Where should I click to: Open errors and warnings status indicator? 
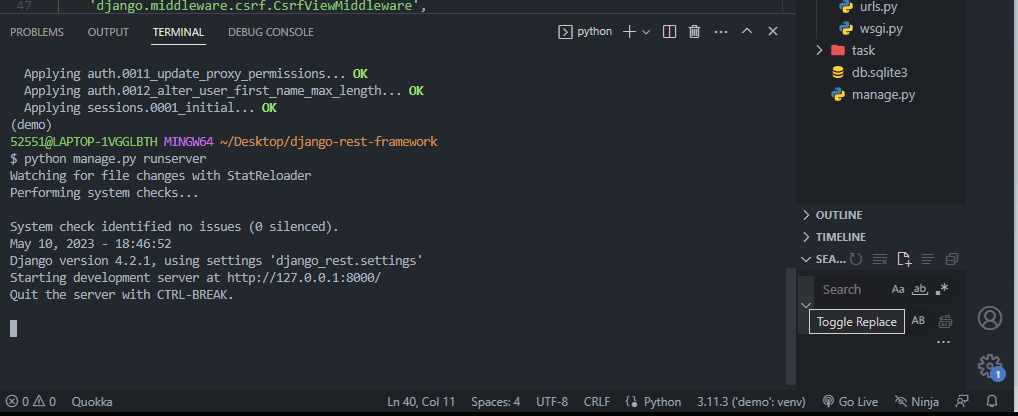tap(31, 402)
